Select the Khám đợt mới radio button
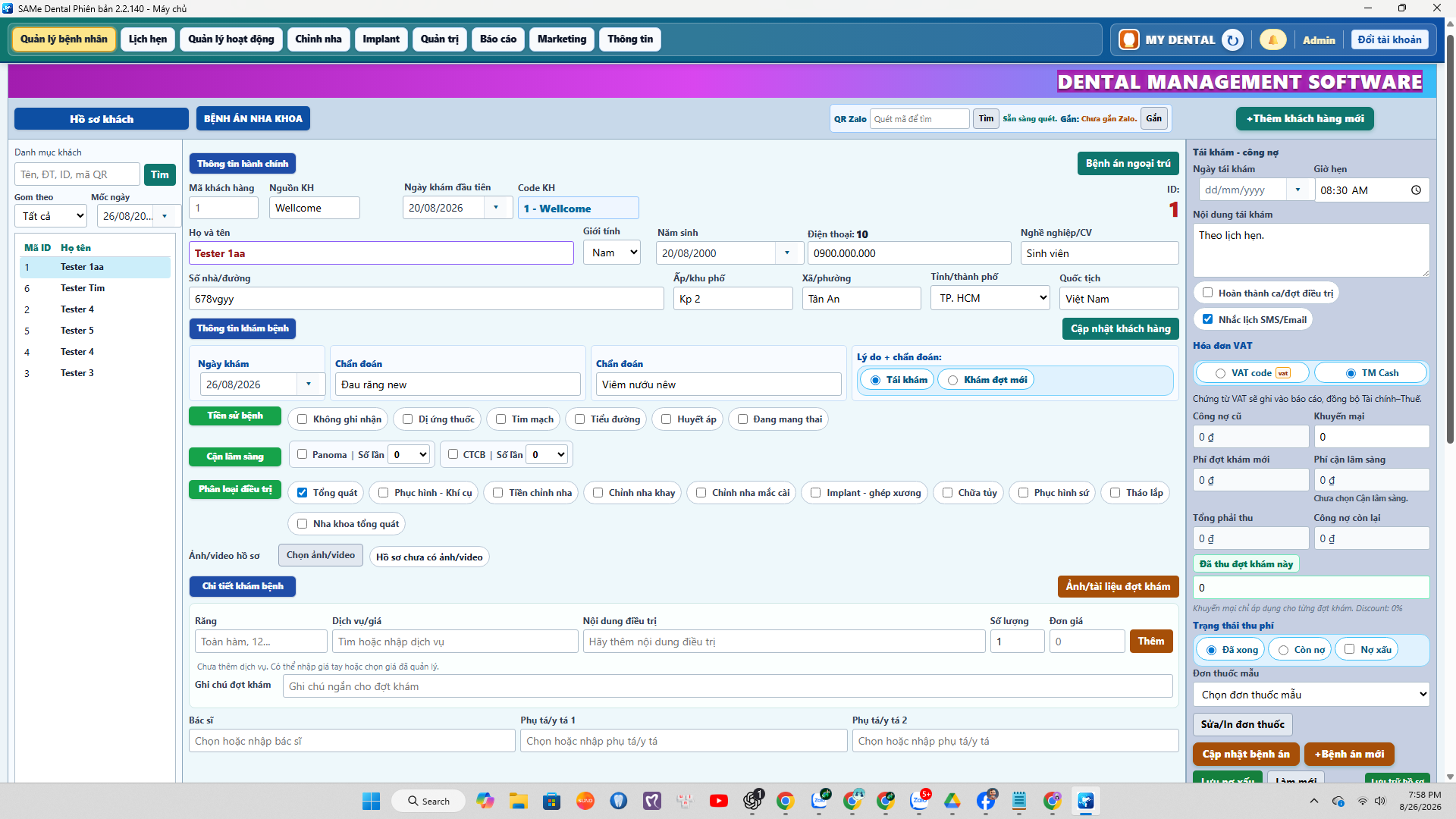 click(953, 380)
